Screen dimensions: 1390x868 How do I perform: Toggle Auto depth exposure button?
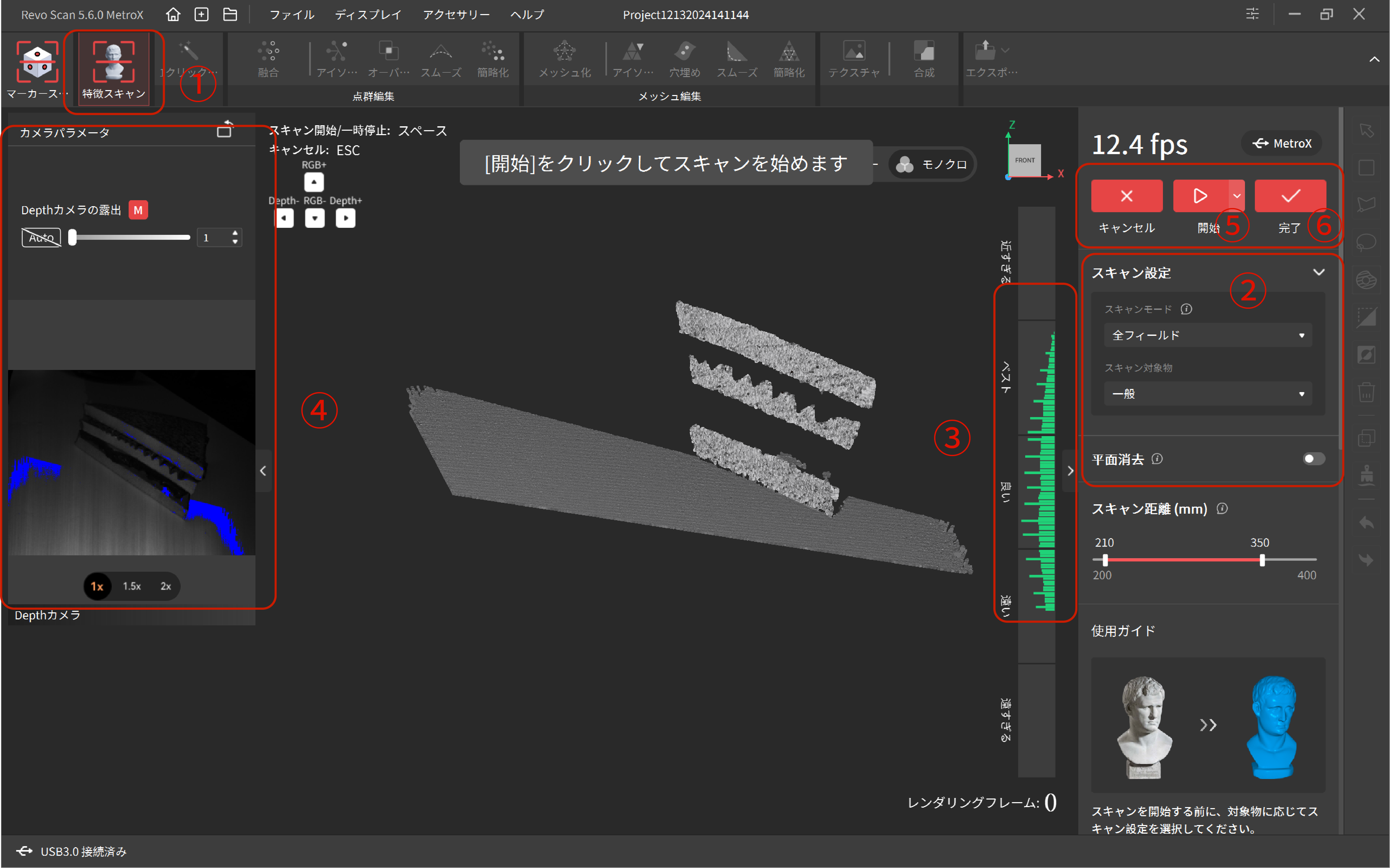[x=41, y=238]
